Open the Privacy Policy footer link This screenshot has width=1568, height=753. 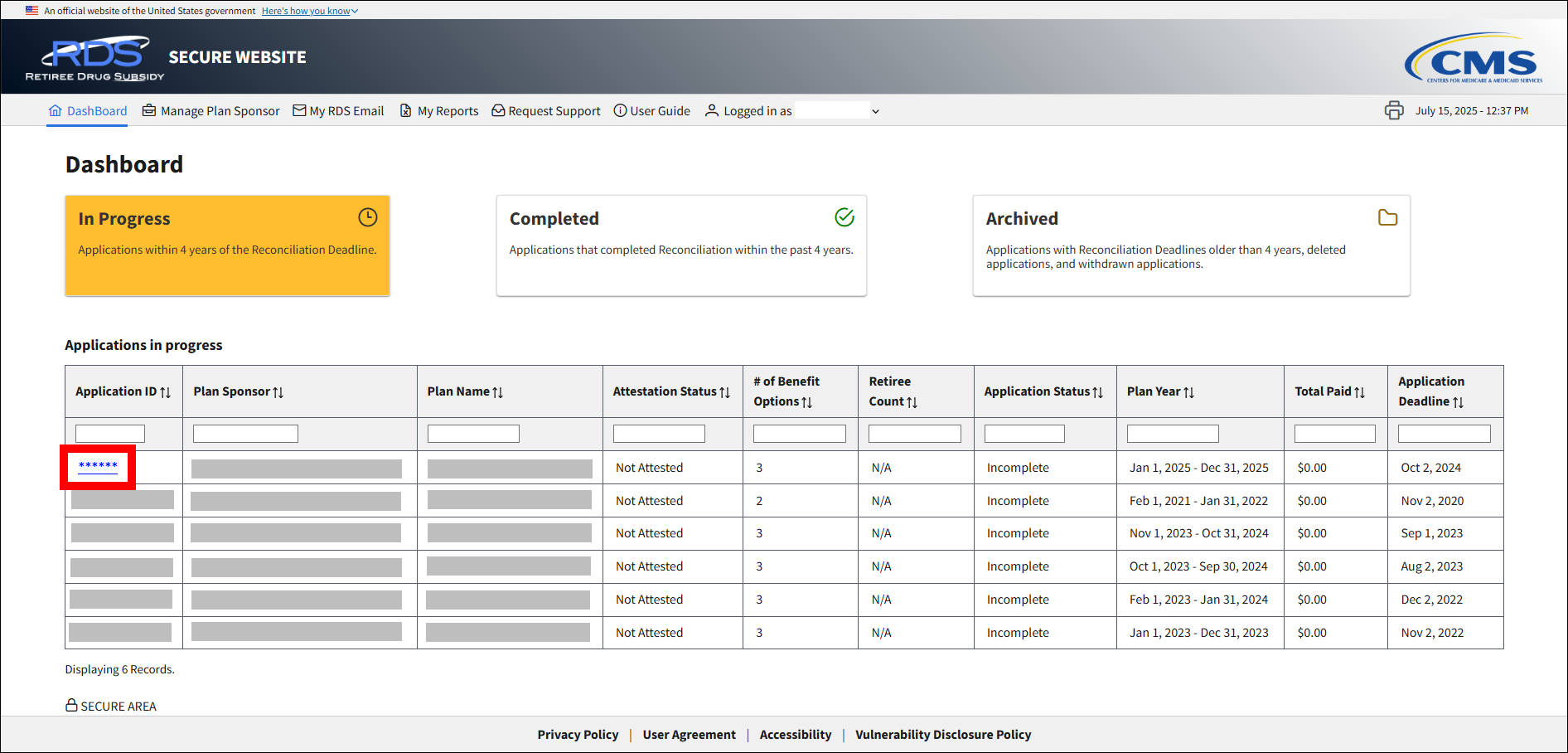578,735
